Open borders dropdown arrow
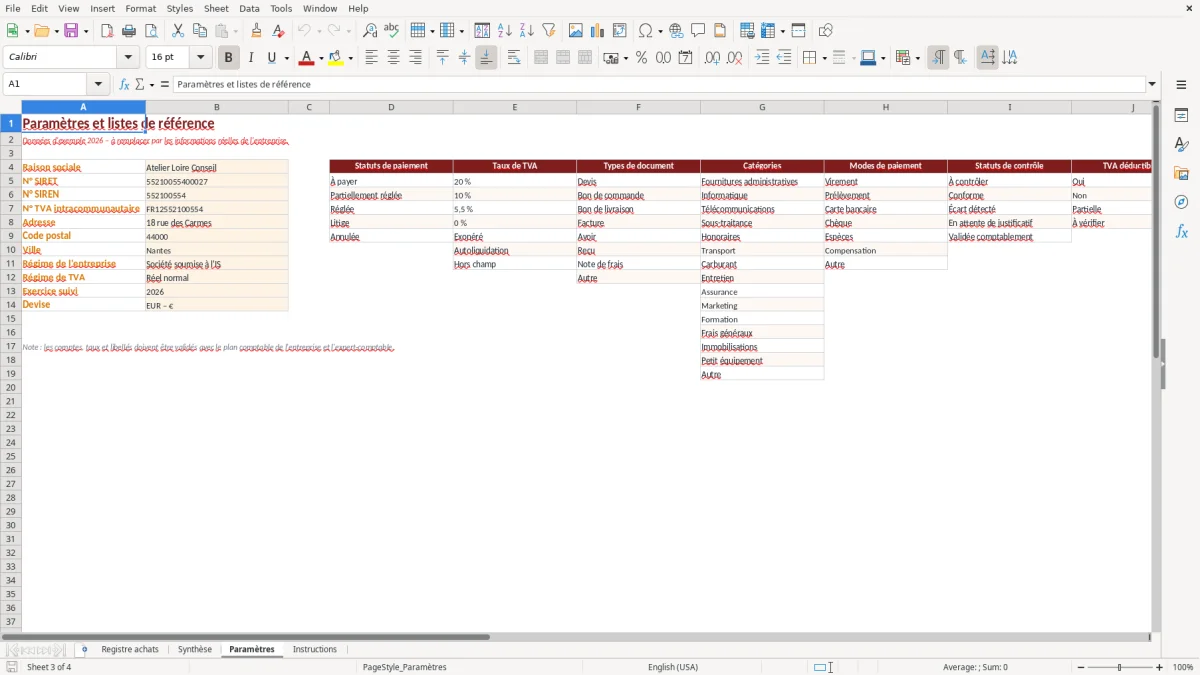This screenshot has height=675, width=1200. [823, 58]
